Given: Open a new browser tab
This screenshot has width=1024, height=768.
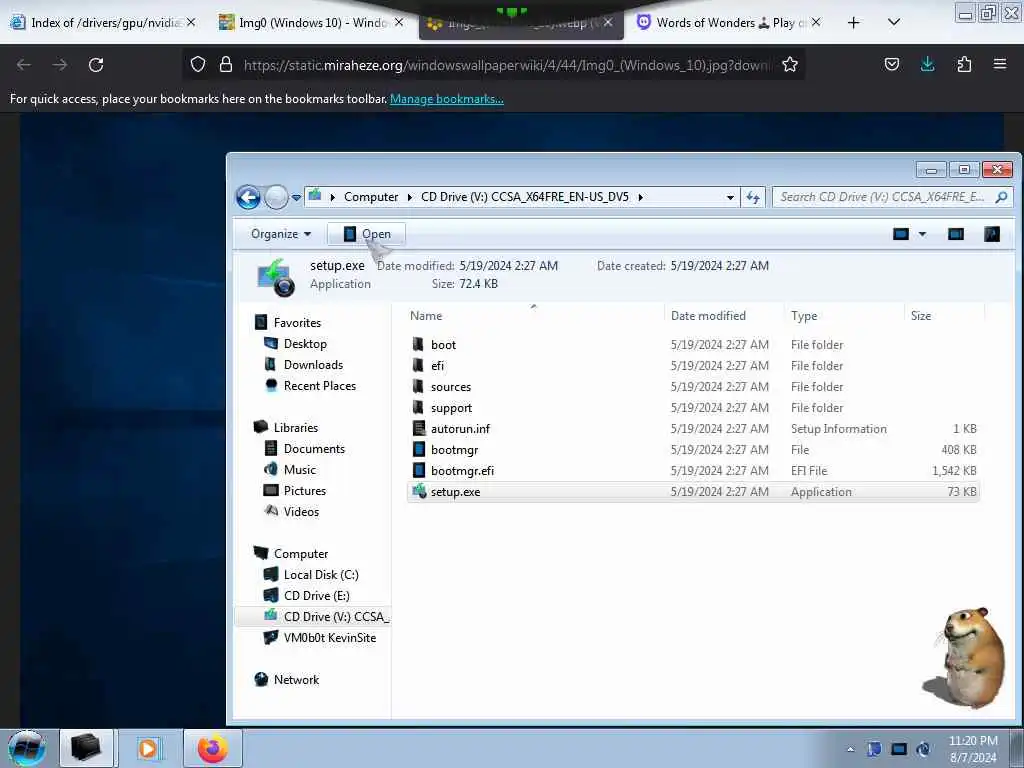Looking at the screenshot, I should 853,23.
